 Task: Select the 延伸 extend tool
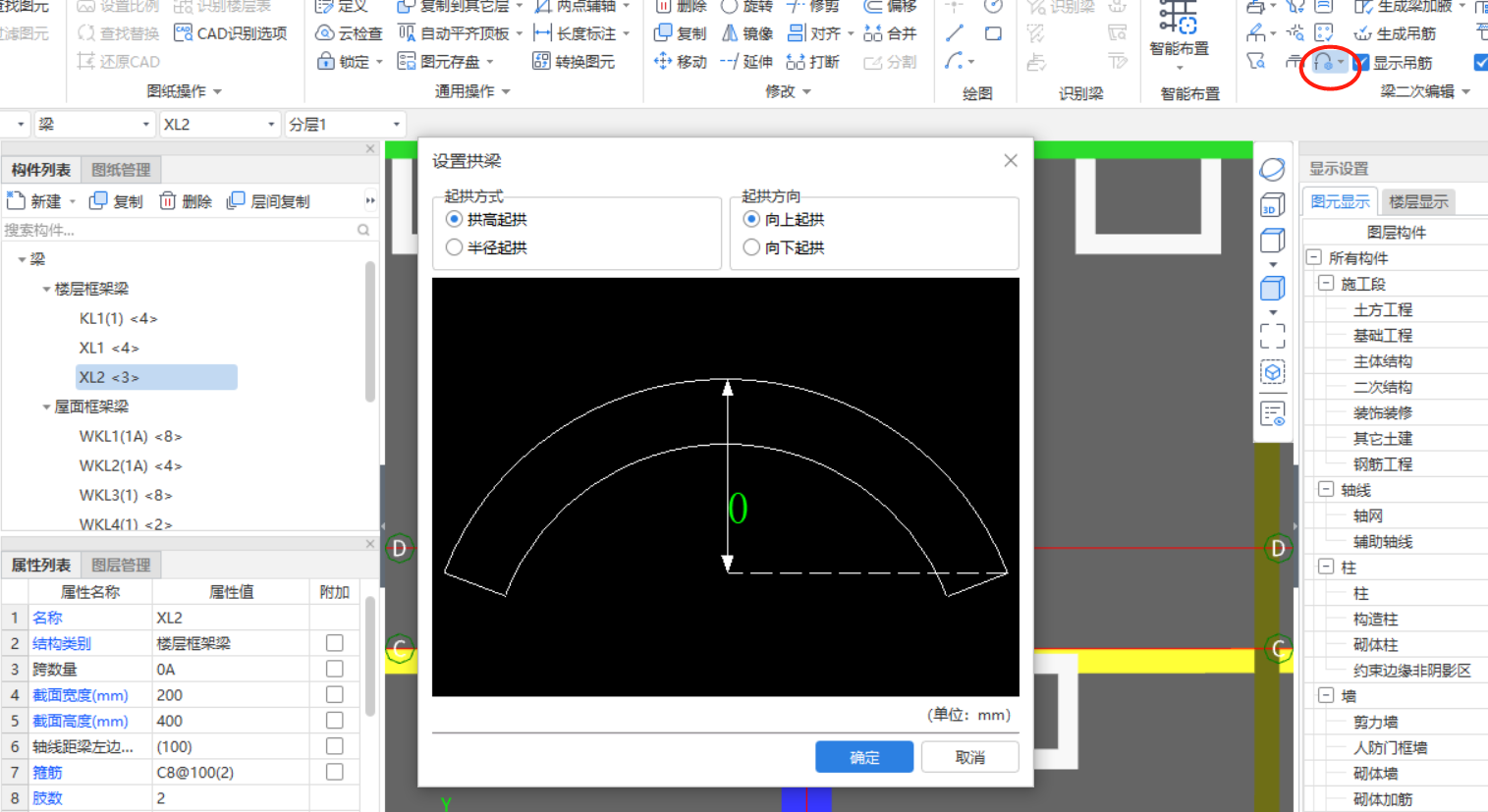click(x=746, y=61)
